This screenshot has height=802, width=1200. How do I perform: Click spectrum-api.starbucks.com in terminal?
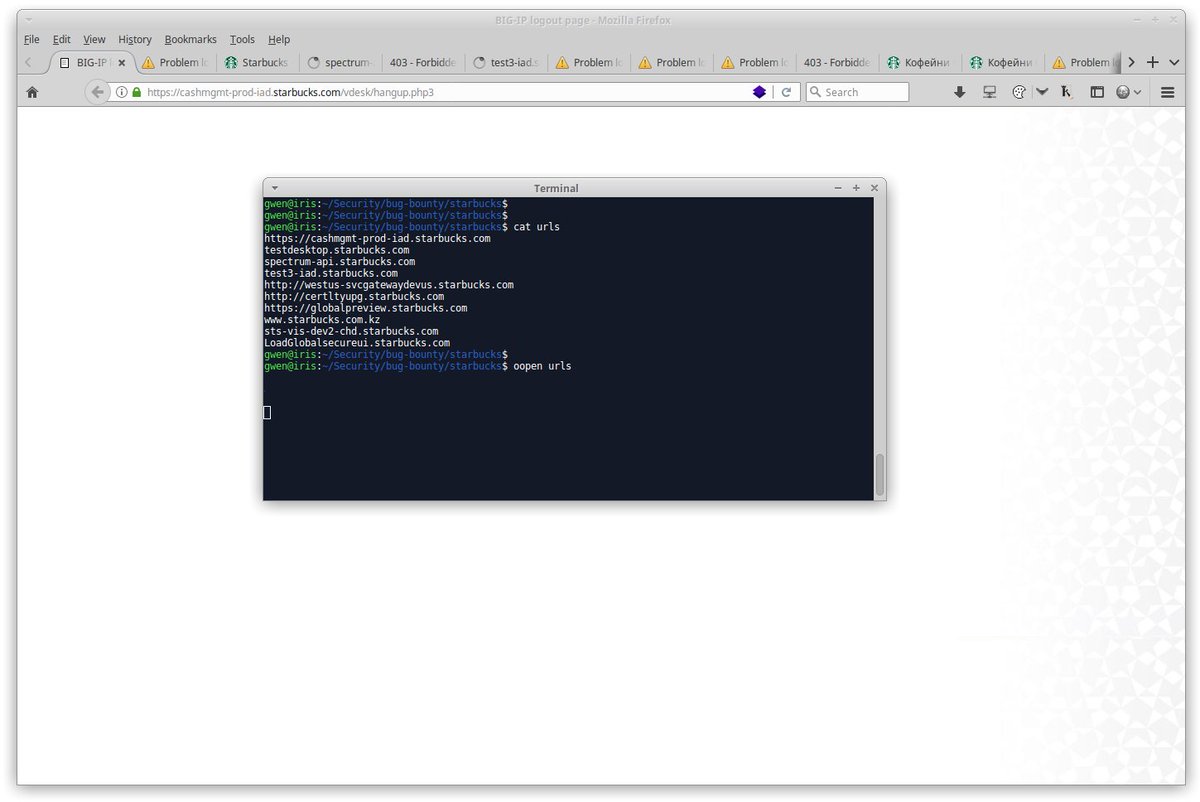tap(339, 262)
